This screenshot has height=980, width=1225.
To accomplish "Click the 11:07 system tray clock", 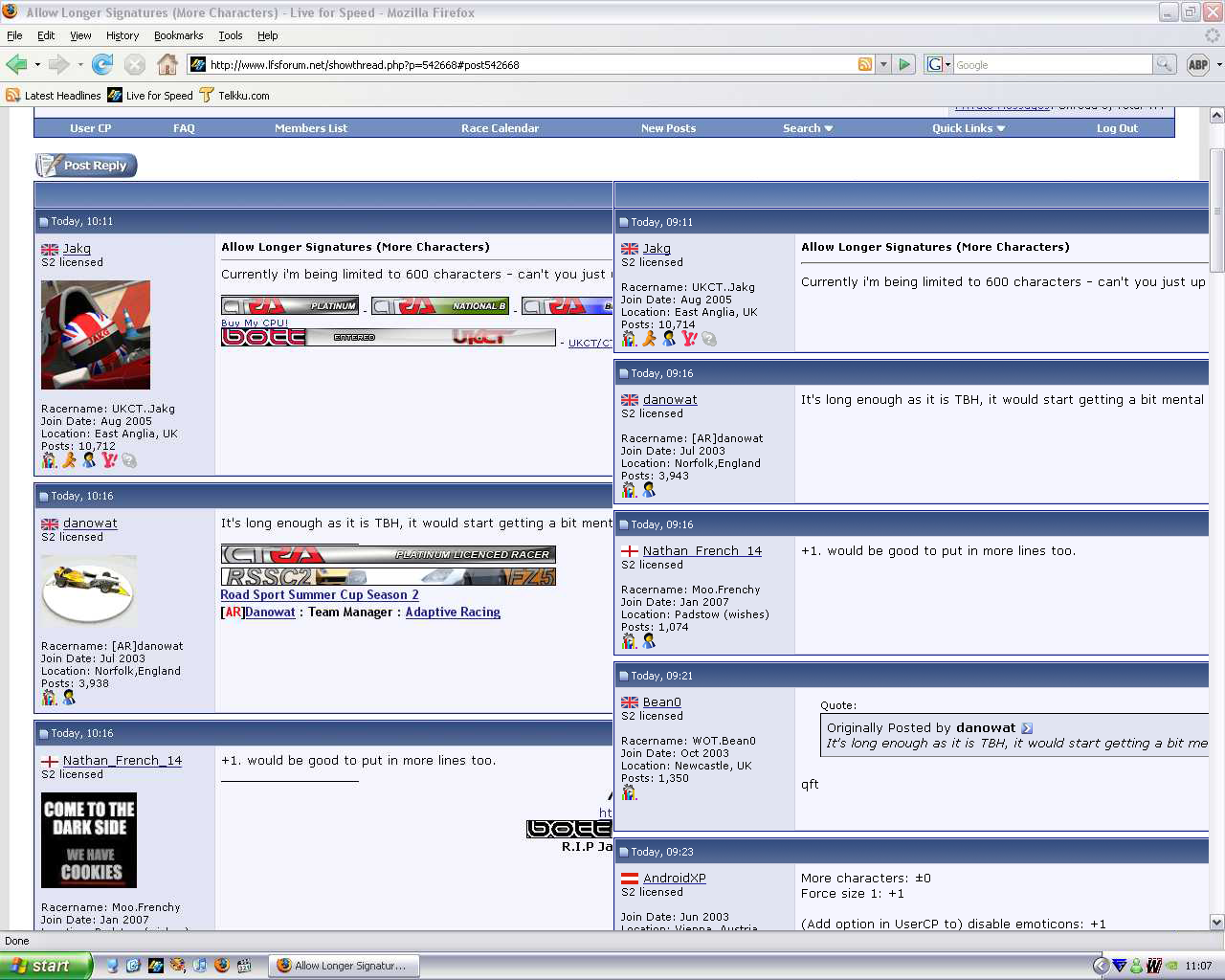I will click(x=1198, y=967).
